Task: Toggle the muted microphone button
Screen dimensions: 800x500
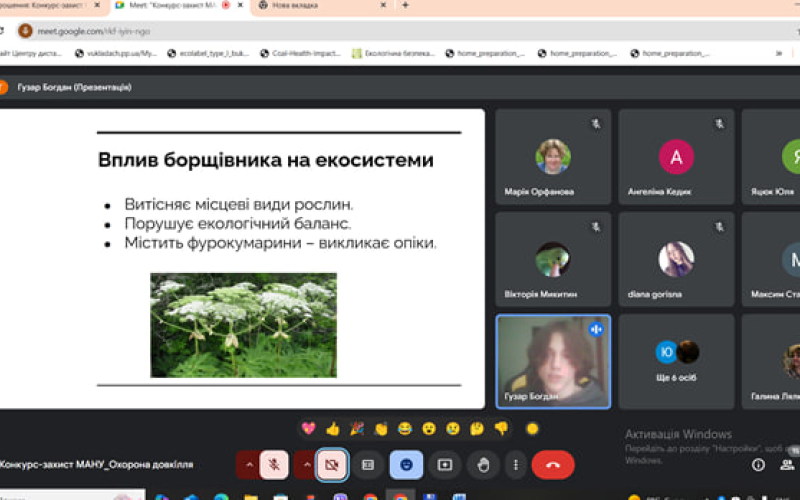Action: [274, 464]
